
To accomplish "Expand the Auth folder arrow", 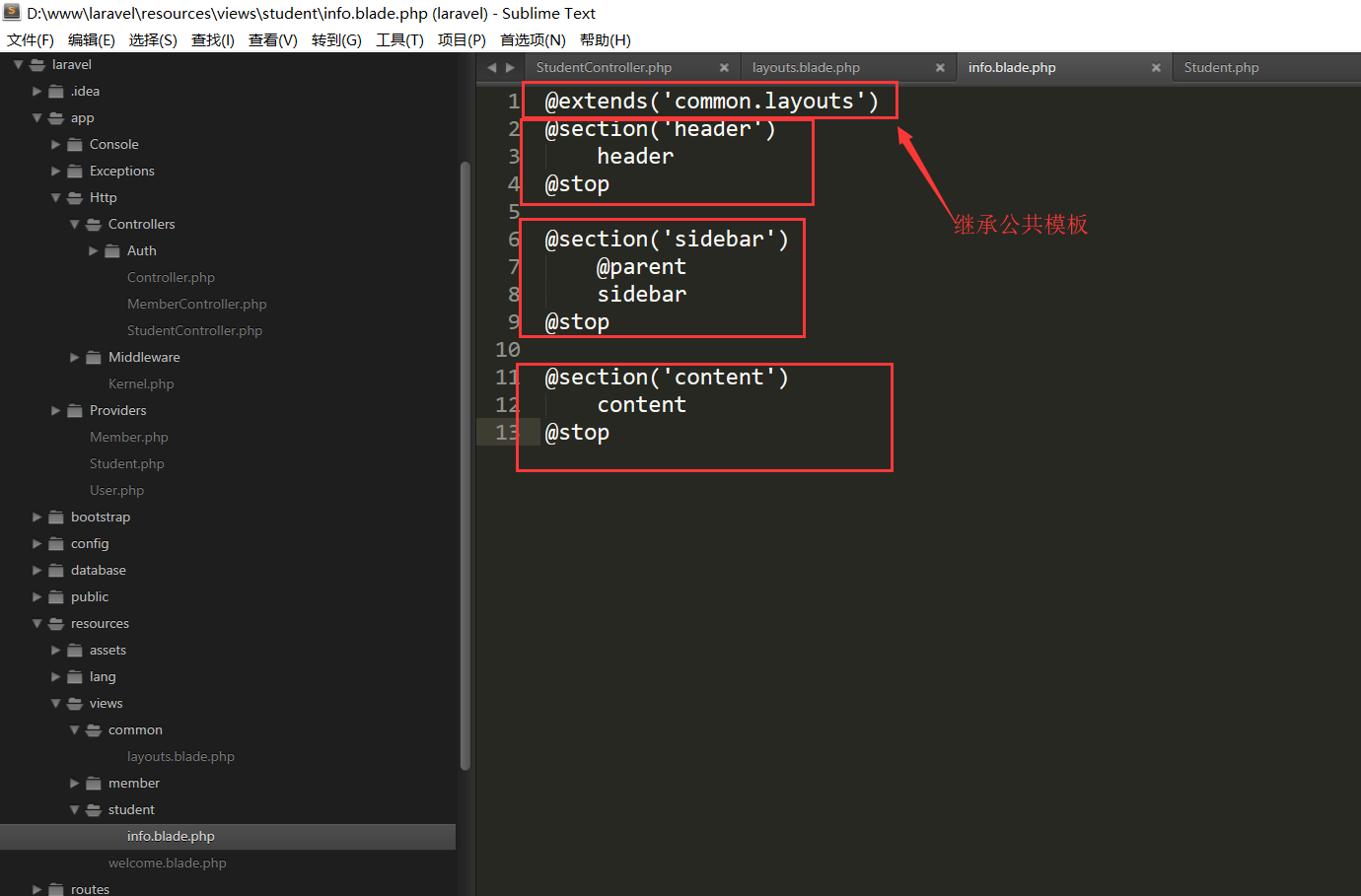I will pos(93,251).
